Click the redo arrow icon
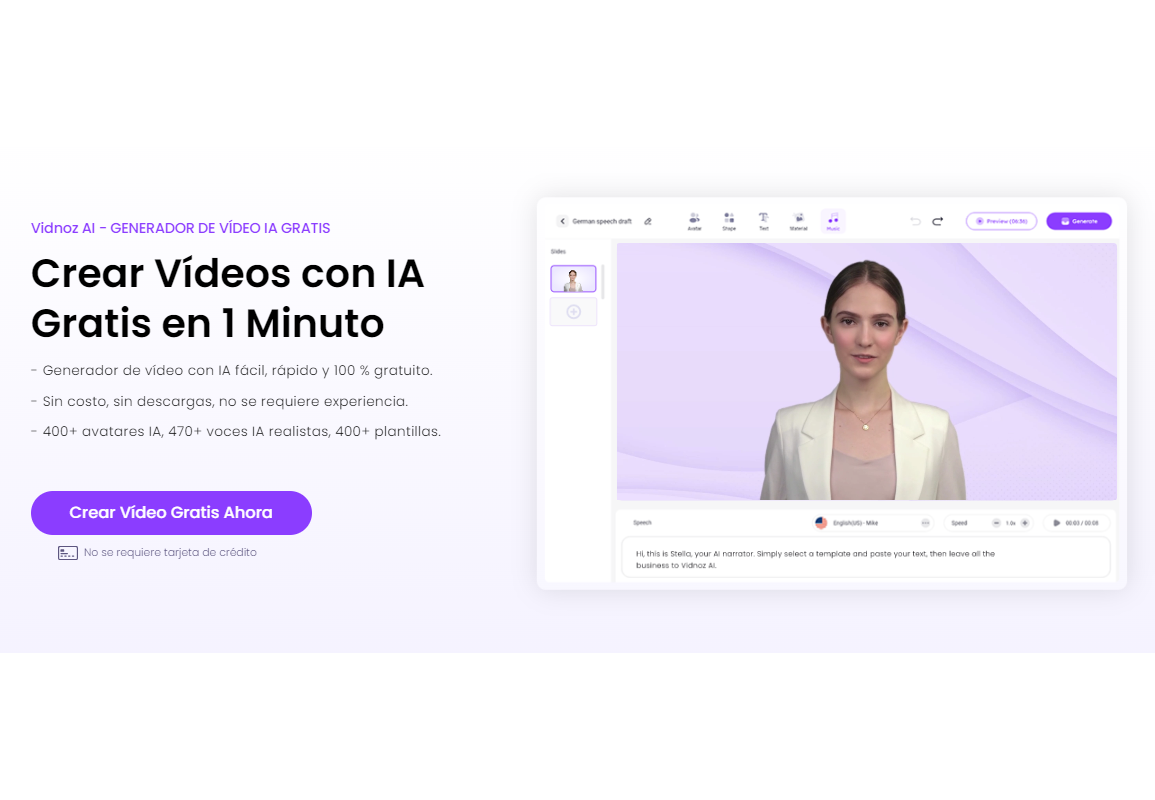Viewport: 1155px width, 800px height. coord(937,221)
